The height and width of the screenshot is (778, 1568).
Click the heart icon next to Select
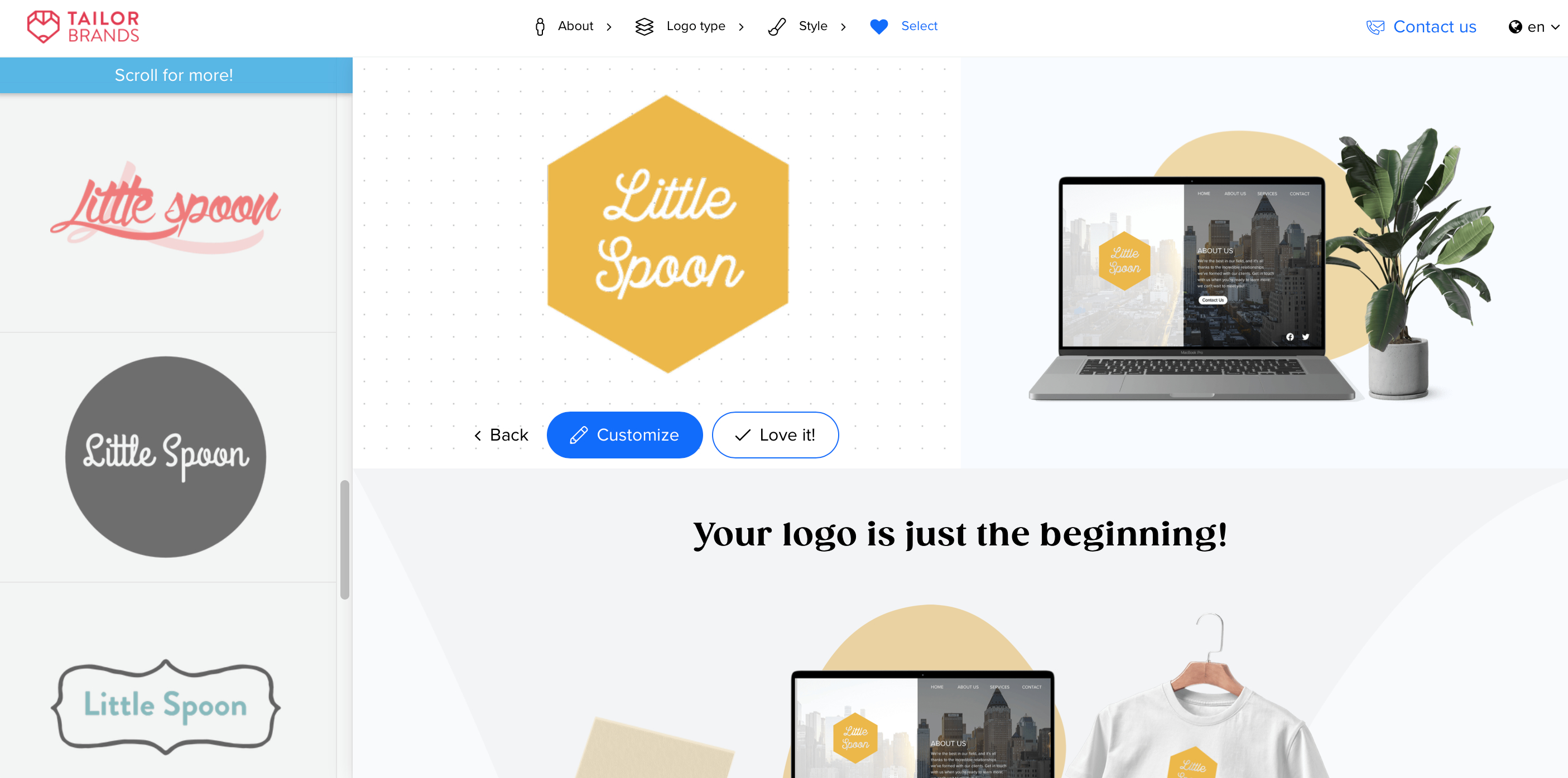coord(878,27)
